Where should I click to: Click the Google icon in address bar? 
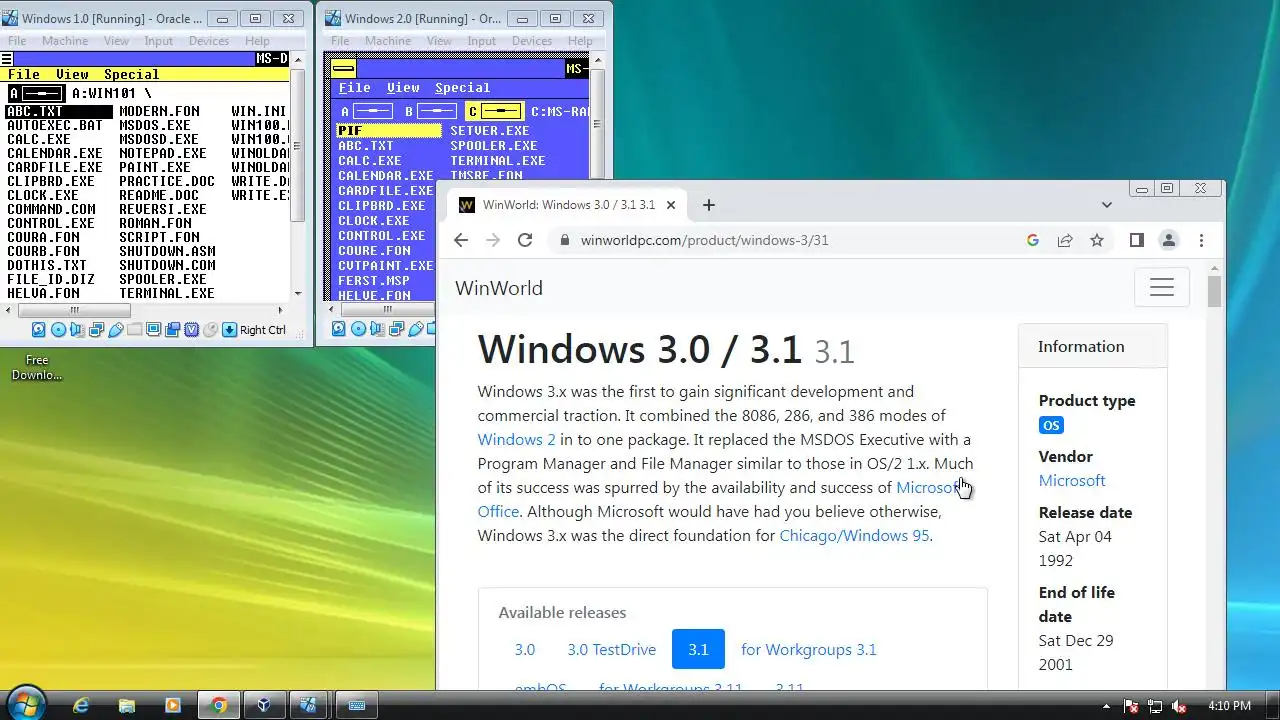coord(1033,240)
